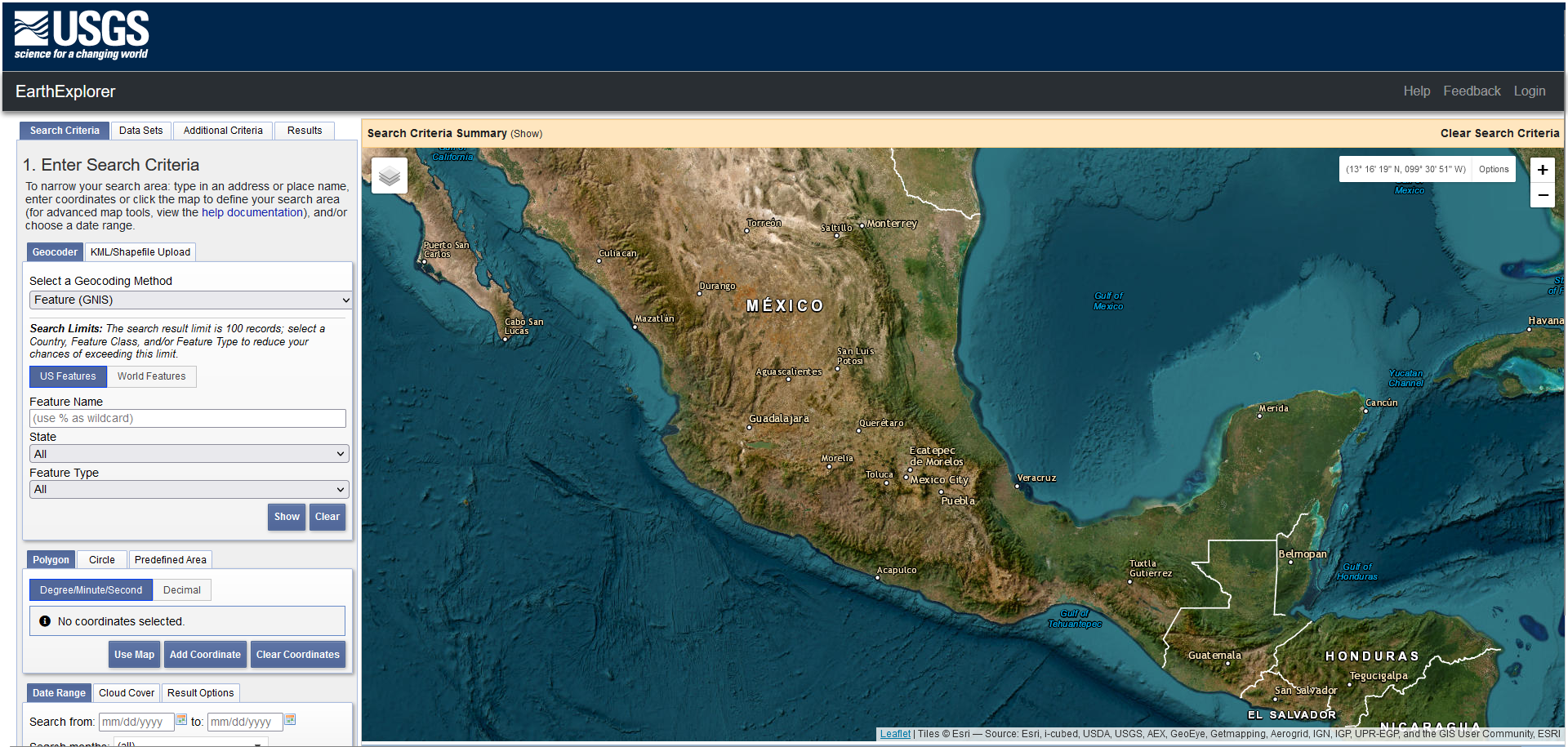Open the Help link in header
The image size is (1568, 747).
(1417, 91)
